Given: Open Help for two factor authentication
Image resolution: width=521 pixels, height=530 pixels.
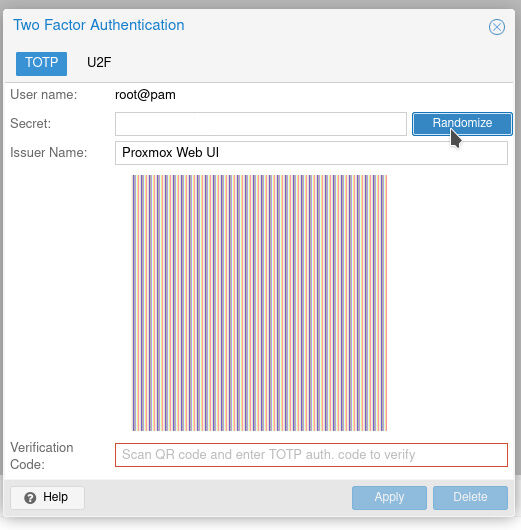Looking at the screenshot, I should [47, 498].
